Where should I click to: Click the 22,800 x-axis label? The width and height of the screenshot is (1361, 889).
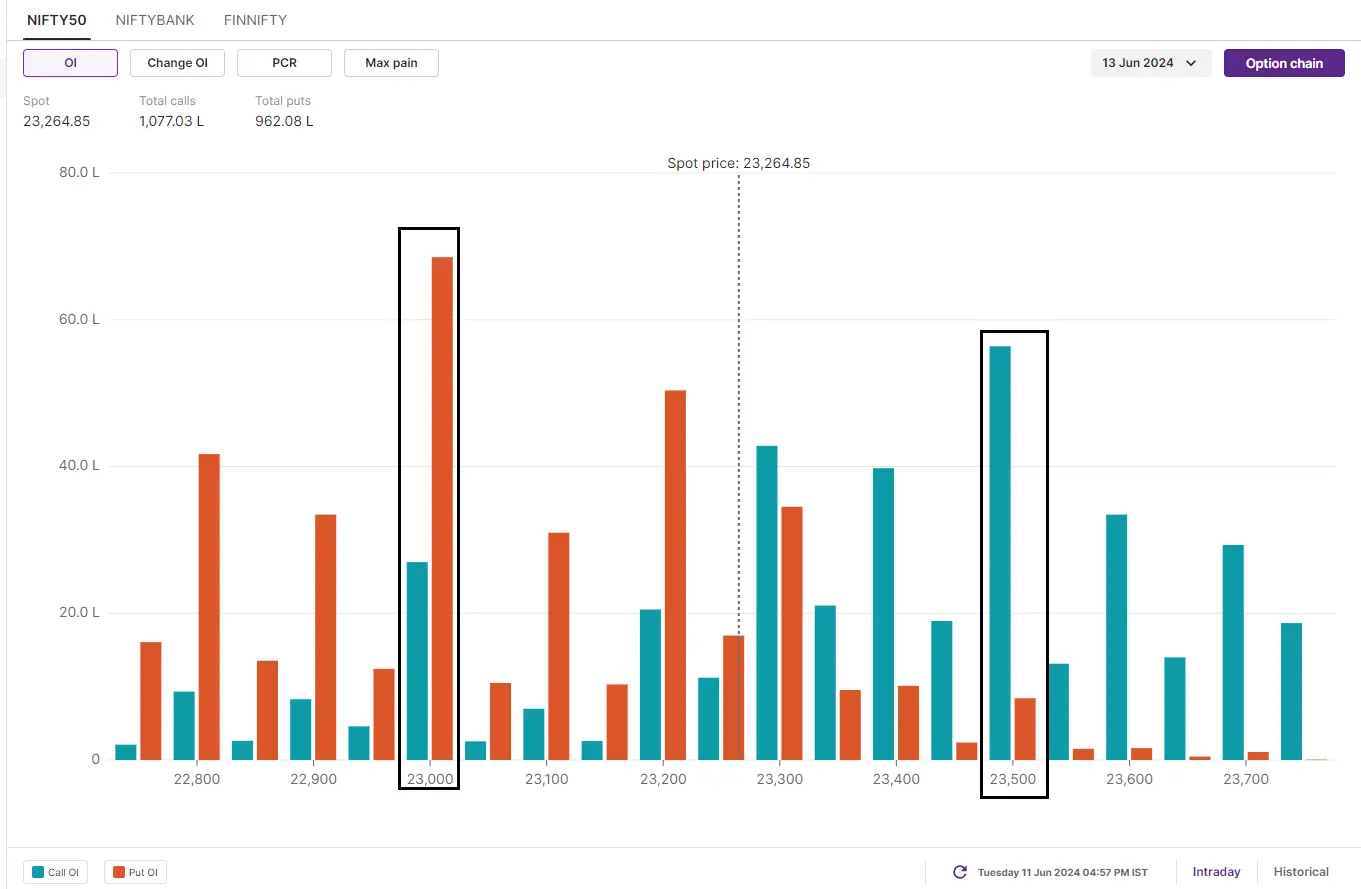(197, 779)
